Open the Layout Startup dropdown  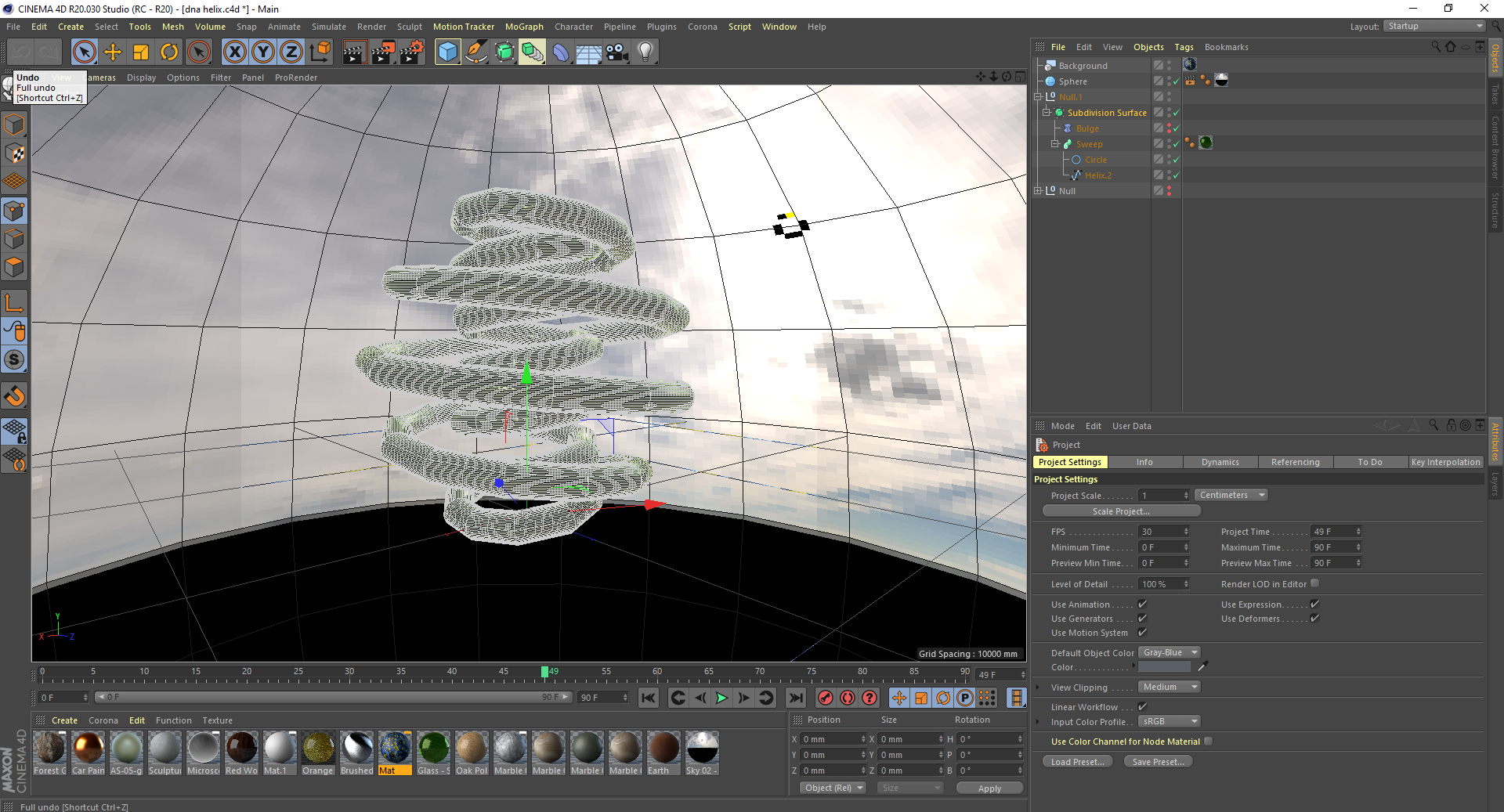click(1434, 26)
